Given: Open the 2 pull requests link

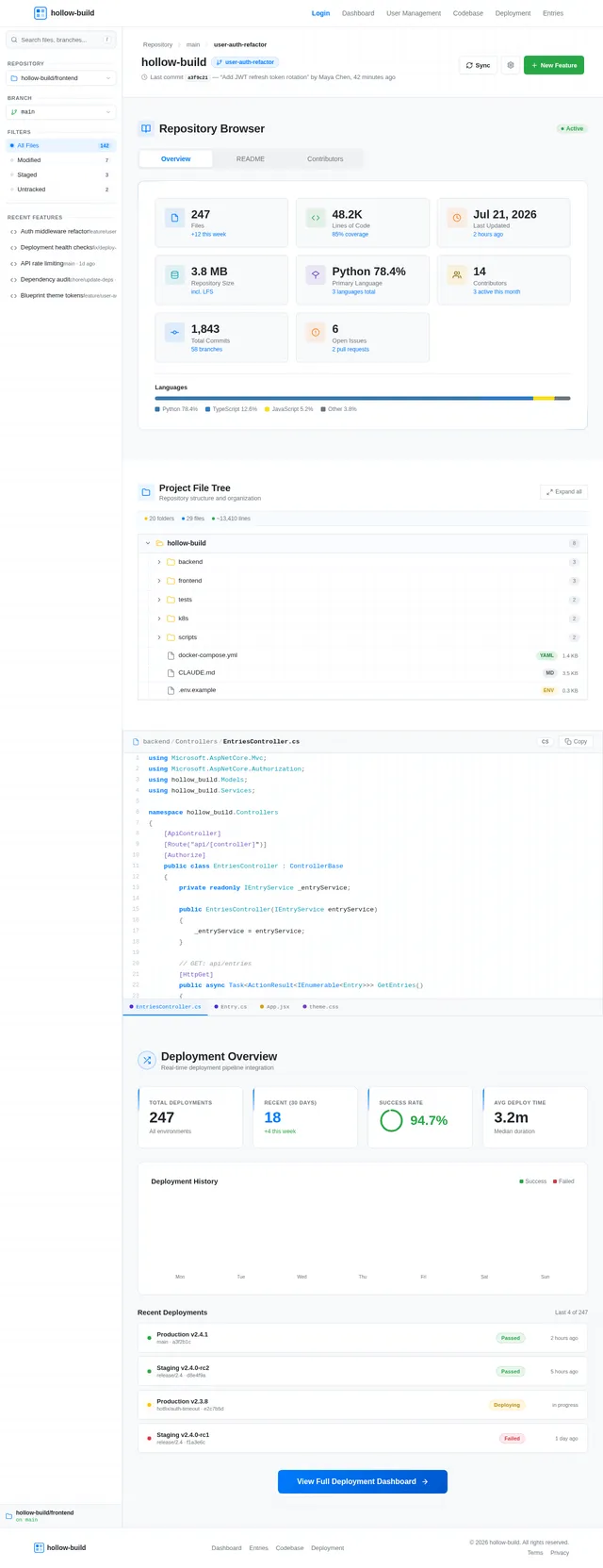Looking at the screenshot, I should coord(350,350).
